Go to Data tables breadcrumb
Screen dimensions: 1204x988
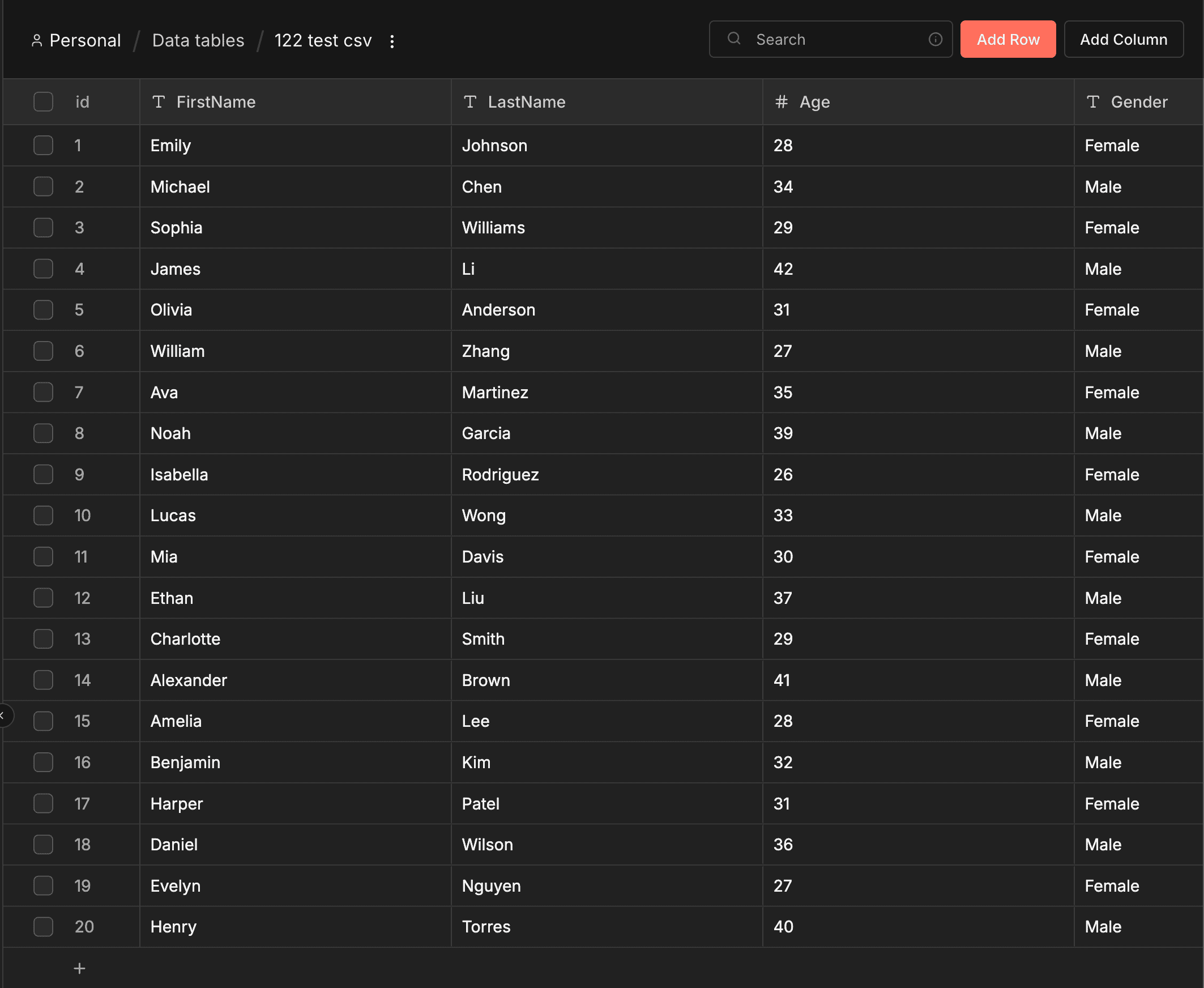tap(198, 40)
